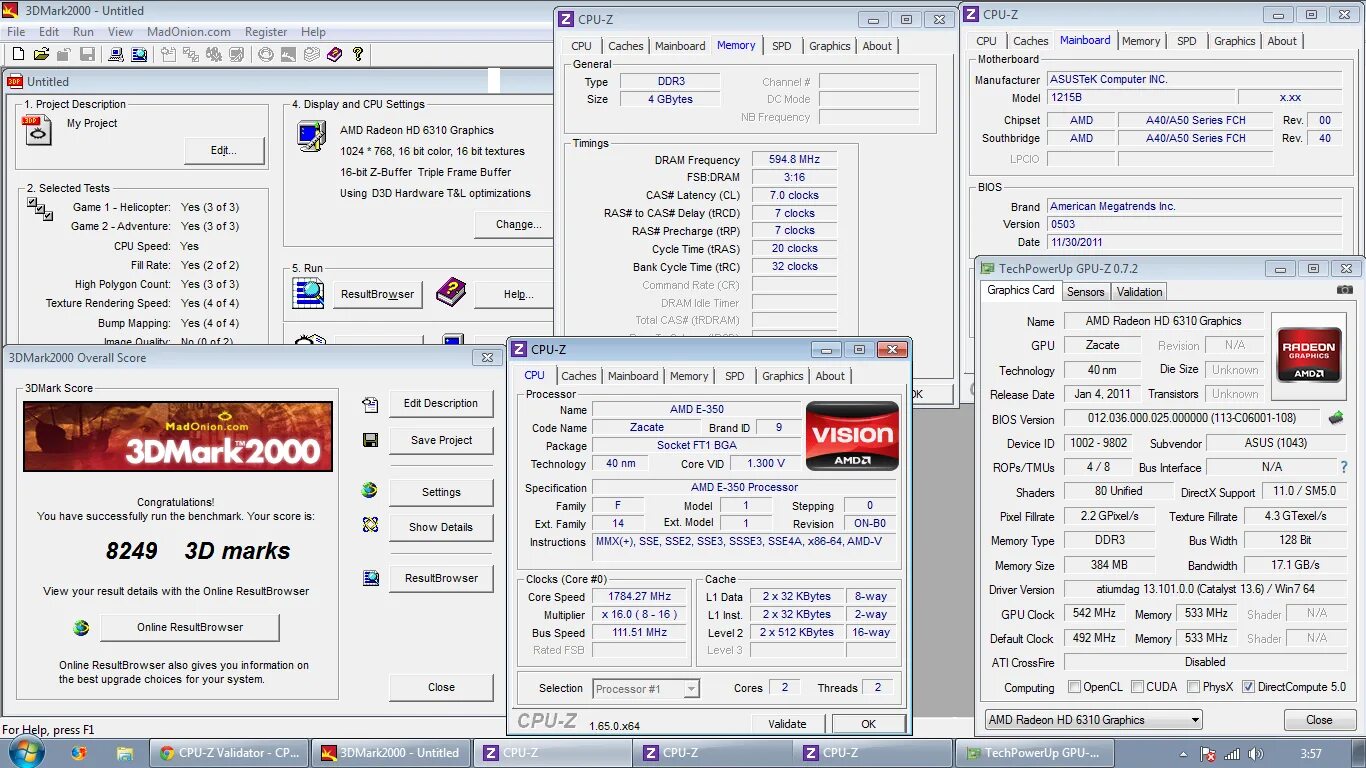Open the Windows Start menu orb
Screen dimensions: 1366x768
point(27,752)
